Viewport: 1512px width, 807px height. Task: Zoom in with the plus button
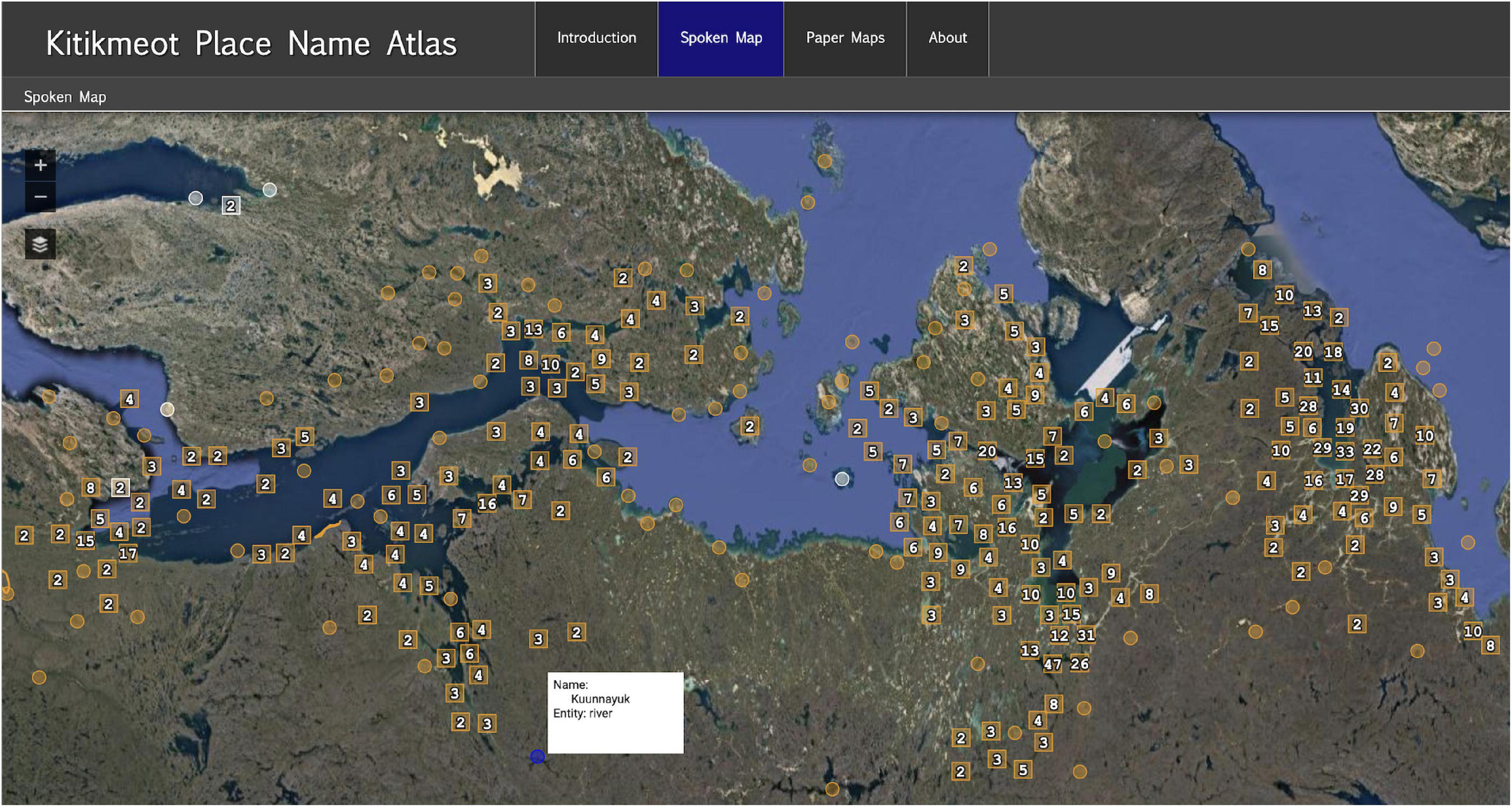click(40, 165)
